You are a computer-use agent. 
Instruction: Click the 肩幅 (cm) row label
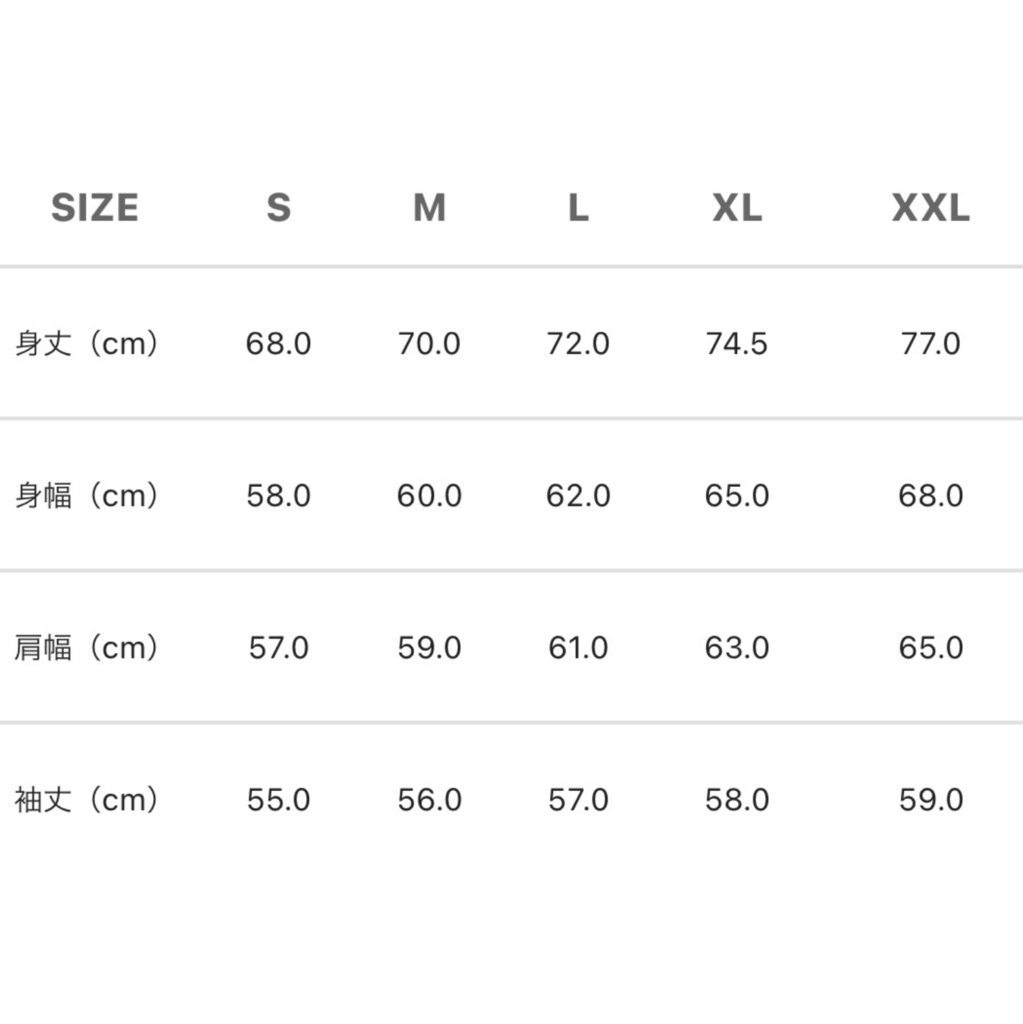click(87, 648)
